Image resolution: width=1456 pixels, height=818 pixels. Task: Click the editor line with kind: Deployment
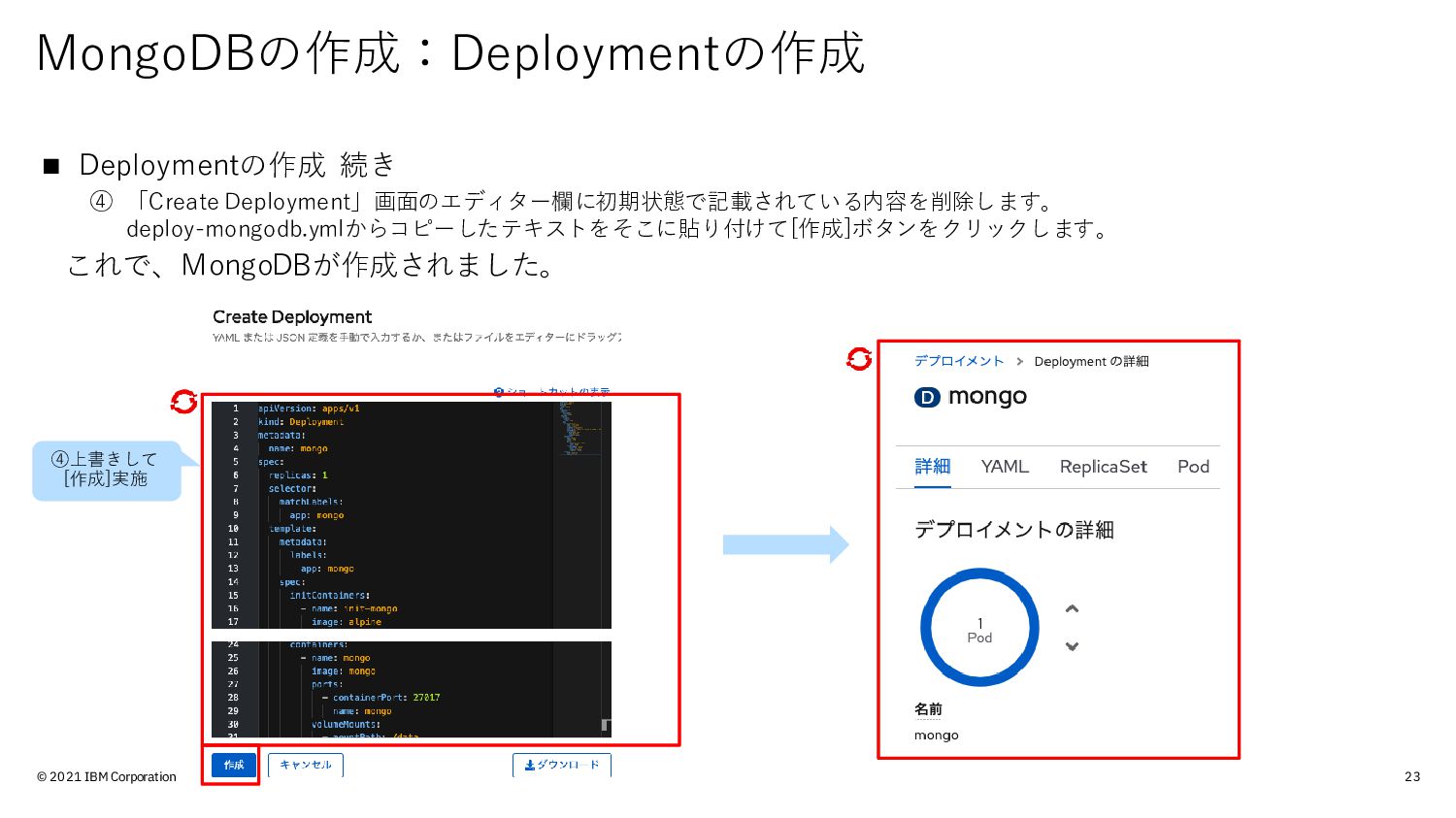click(x=301, y=422)
